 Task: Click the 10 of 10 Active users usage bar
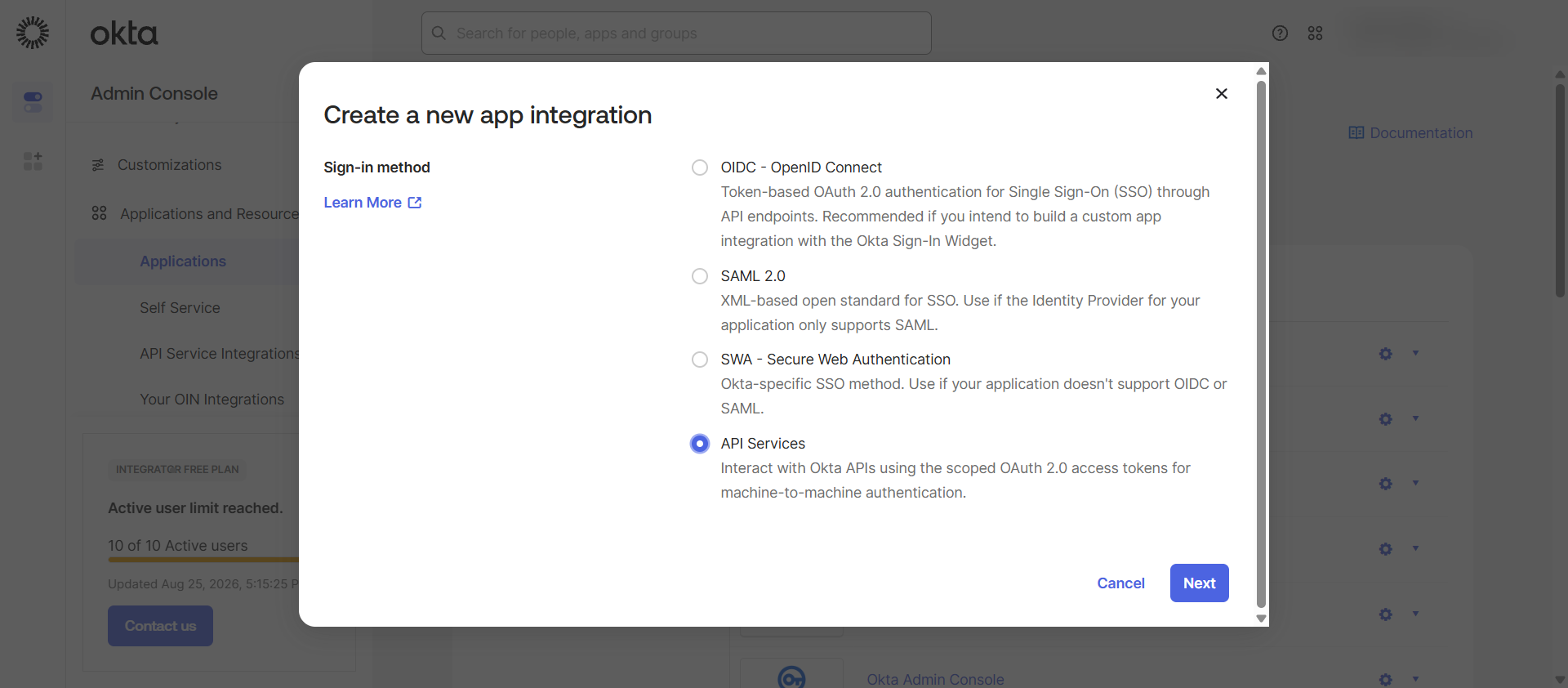pos(203,560)
